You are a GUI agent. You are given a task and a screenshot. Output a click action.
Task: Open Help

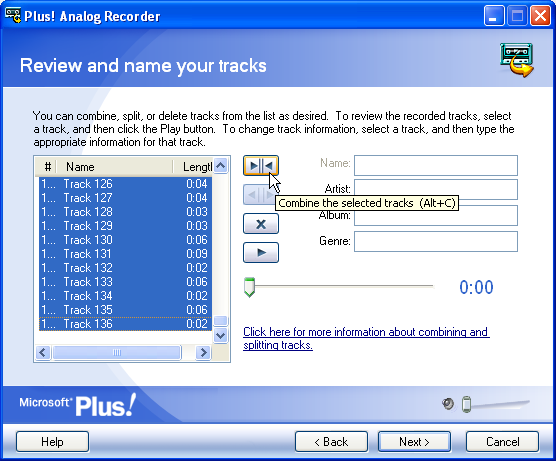(52, 442)
